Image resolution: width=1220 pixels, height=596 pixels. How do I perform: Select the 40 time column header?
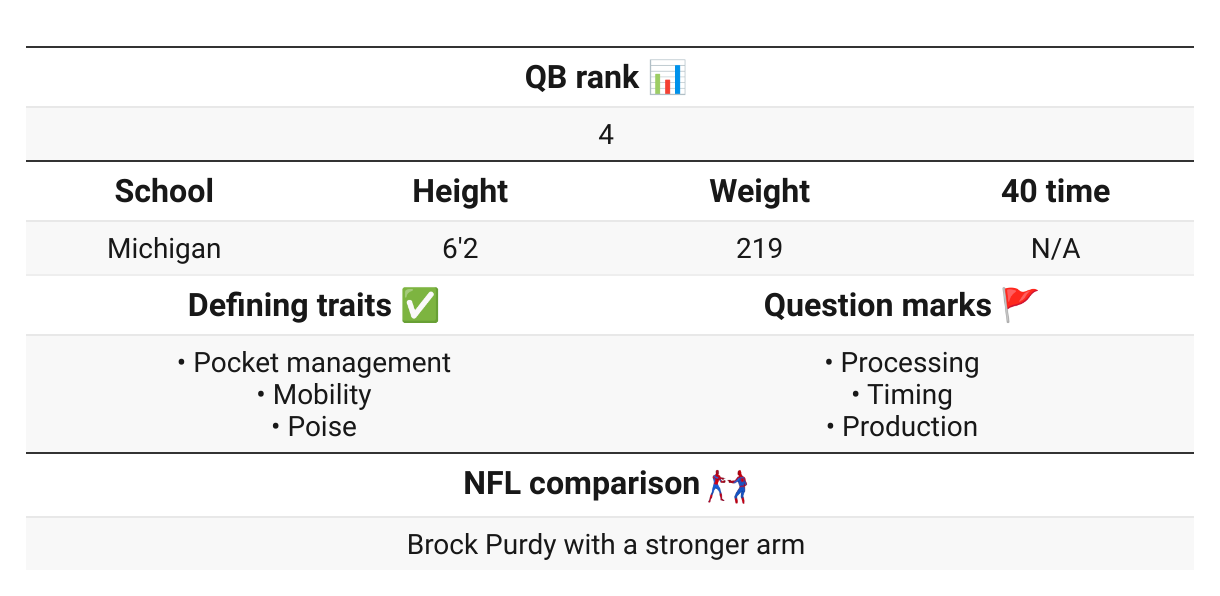tap(1056, 191)
